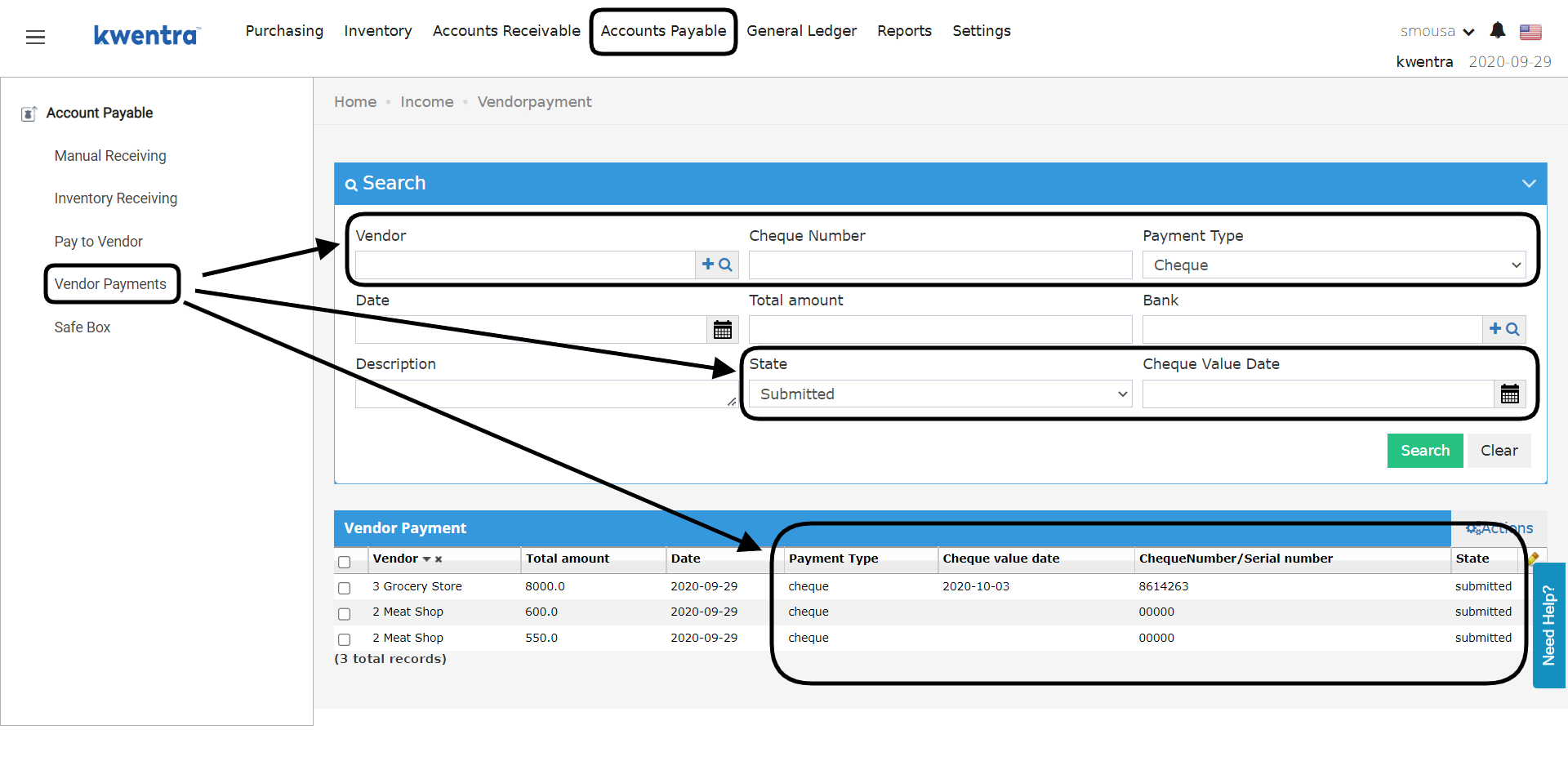
Task: Open the General Ledger menu
Action: coord(801,31)
